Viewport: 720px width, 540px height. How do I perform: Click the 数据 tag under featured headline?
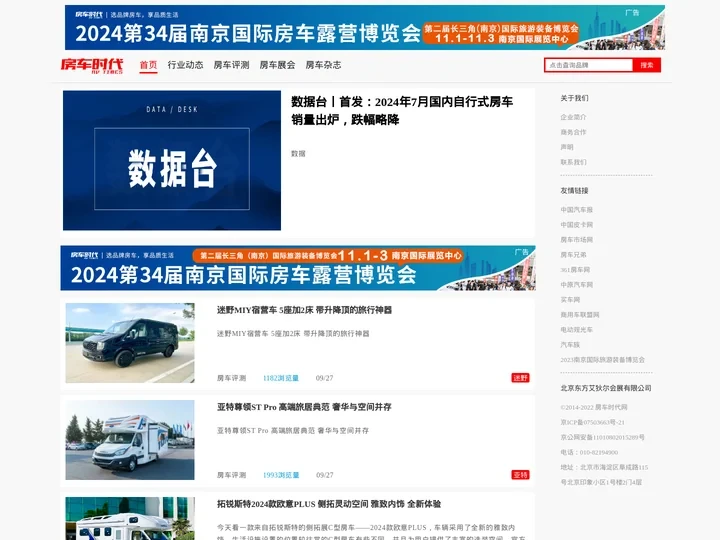(x=298, y=154)
